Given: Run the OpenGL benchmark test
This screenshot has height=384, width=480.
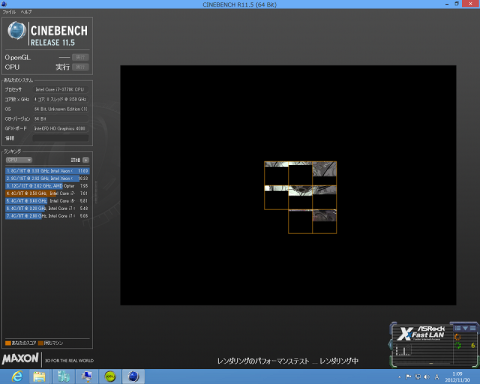Looking at the screenshot, I should click(80, 57).
